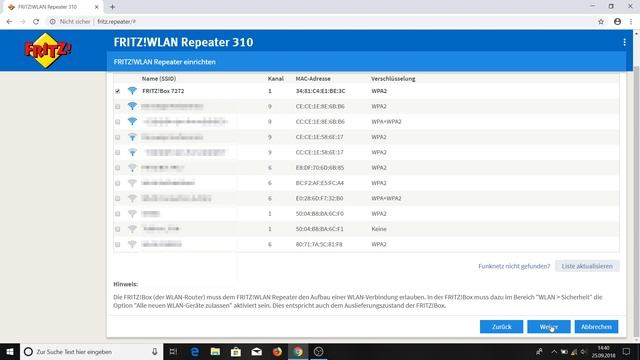Open Task View in the taskbar
This screenshot has width=640, height=360.
173,351
